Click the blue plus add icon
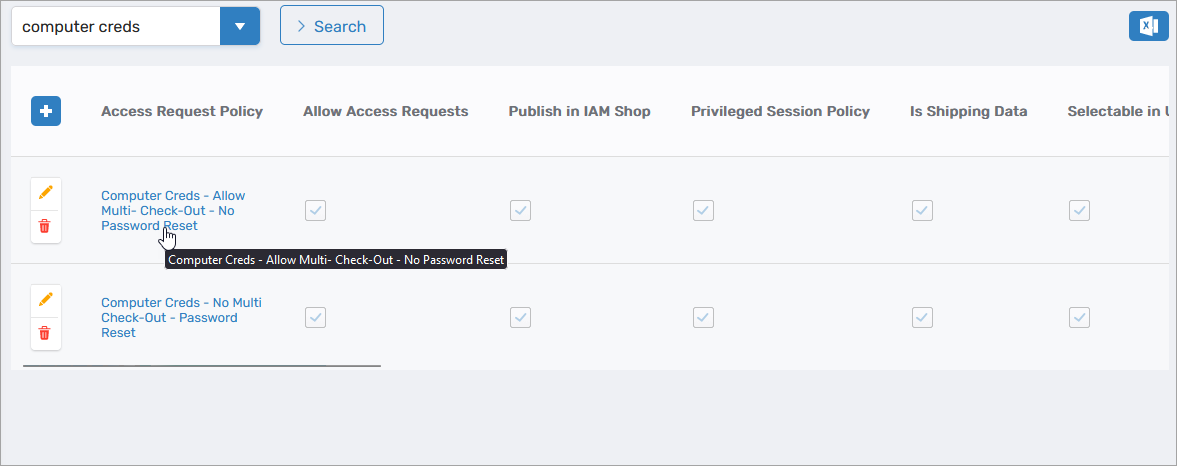The image size is (1177, 466). click(x=46, y=111)
